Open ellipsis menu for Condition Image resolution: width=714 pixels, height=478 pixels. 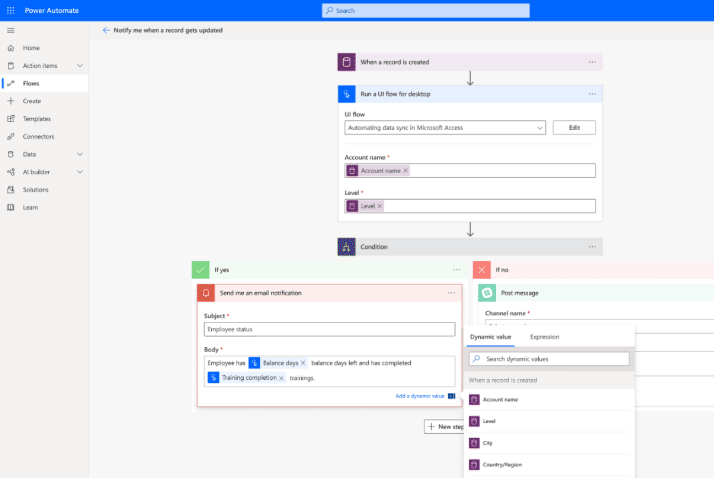click(x=592, y=247)
